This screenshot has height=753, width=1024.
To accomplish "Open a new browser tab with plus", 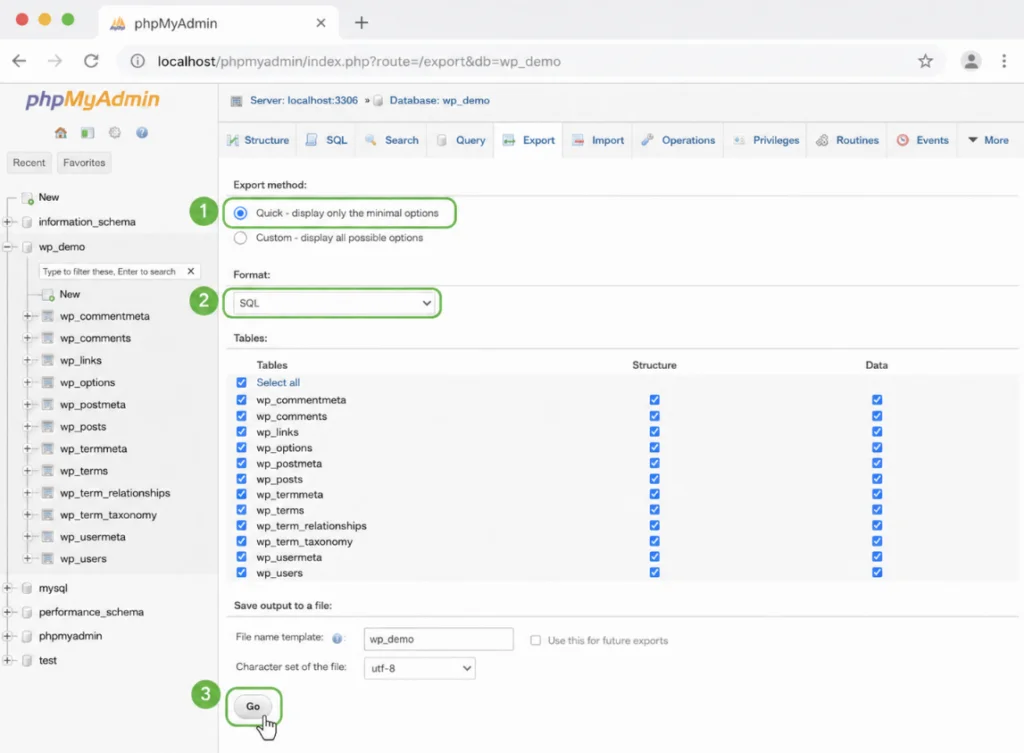I will pos(361,23).
